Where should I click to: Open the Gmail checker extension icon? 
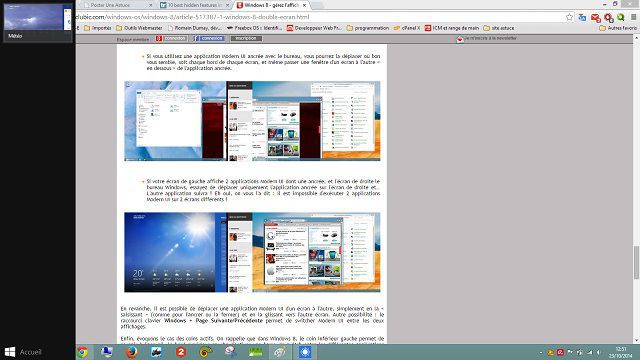(596, 18)
